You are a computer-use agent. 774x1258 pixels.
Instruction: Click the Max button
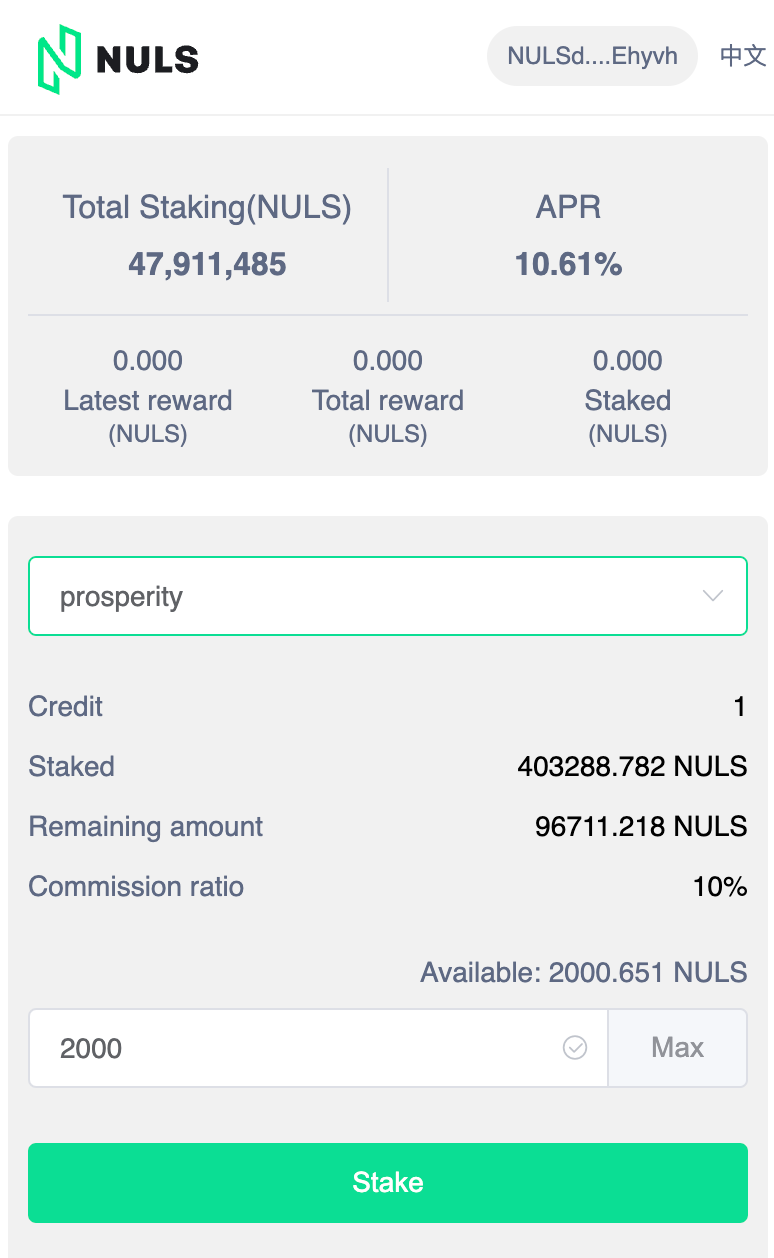tap(678, 1048)
